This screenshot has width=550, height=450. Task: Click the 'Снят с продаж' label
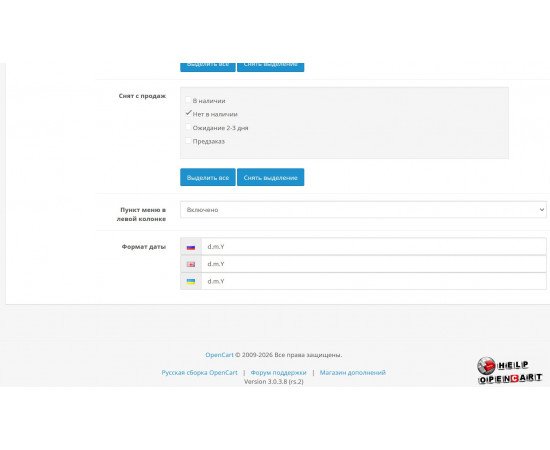coord(142,96)
